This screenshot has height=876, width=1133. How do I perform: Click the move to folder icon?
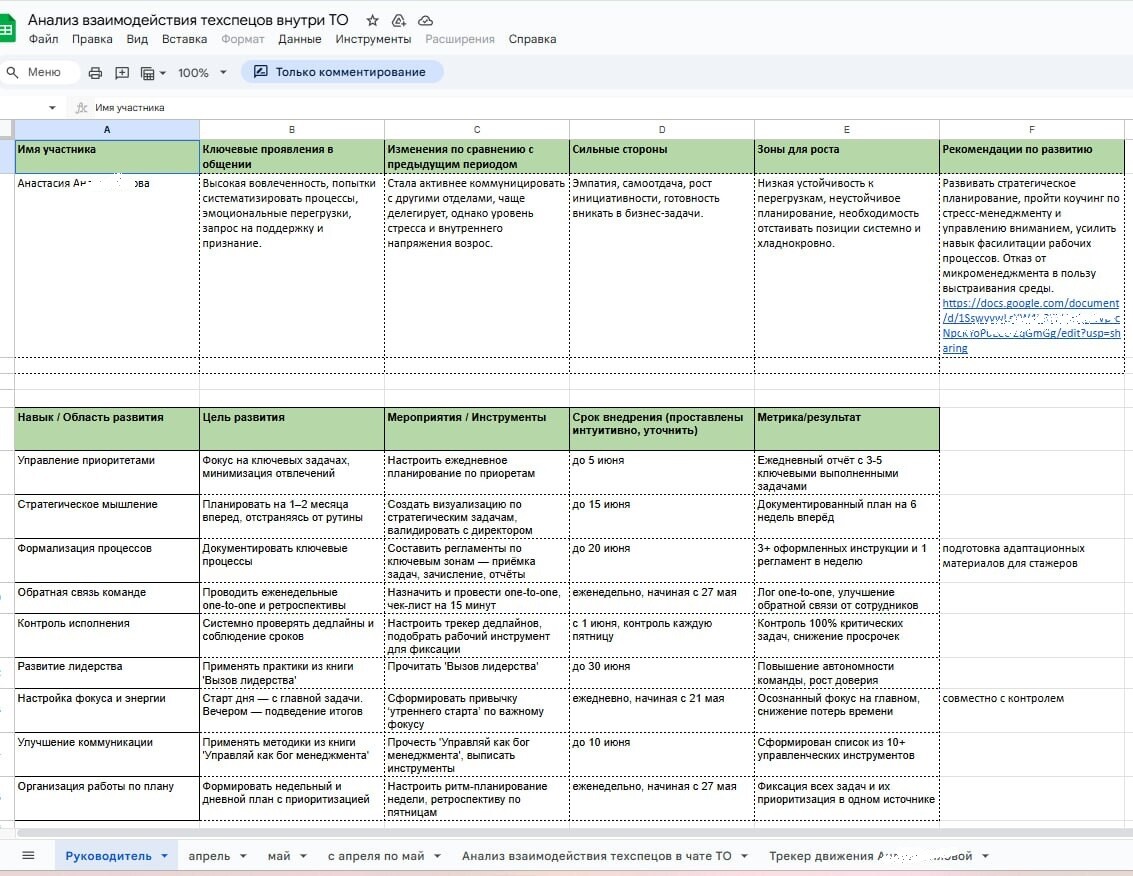coord(399,20)
